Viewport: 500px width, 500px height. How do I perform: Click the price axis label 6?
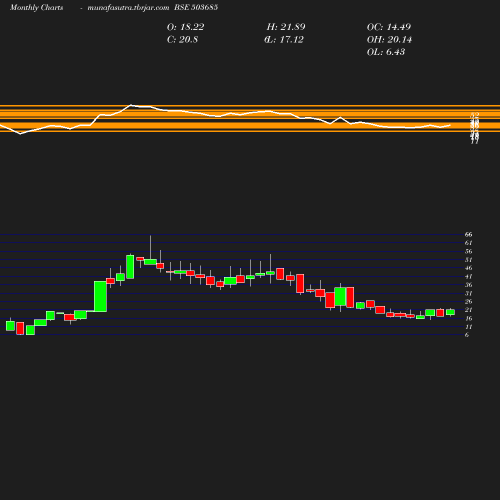[467, 335]
